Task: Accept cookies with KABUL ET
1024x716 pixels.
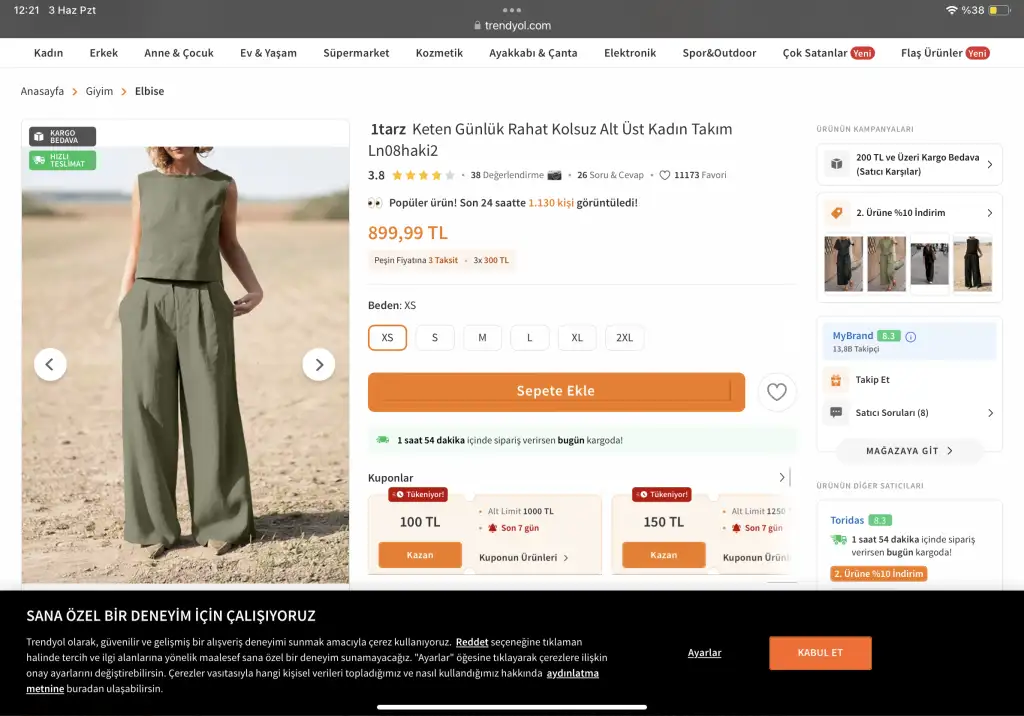Action: [820, 653]
